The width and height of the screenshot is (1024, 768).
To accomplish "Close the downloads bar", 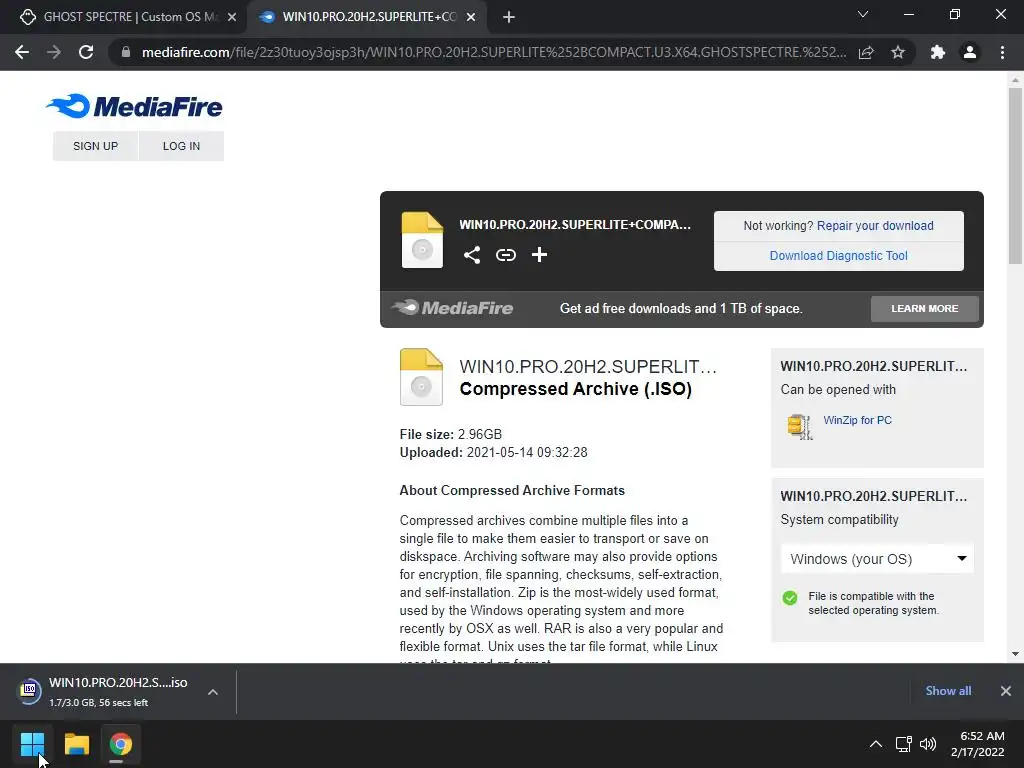I will tap(1006, 691).
